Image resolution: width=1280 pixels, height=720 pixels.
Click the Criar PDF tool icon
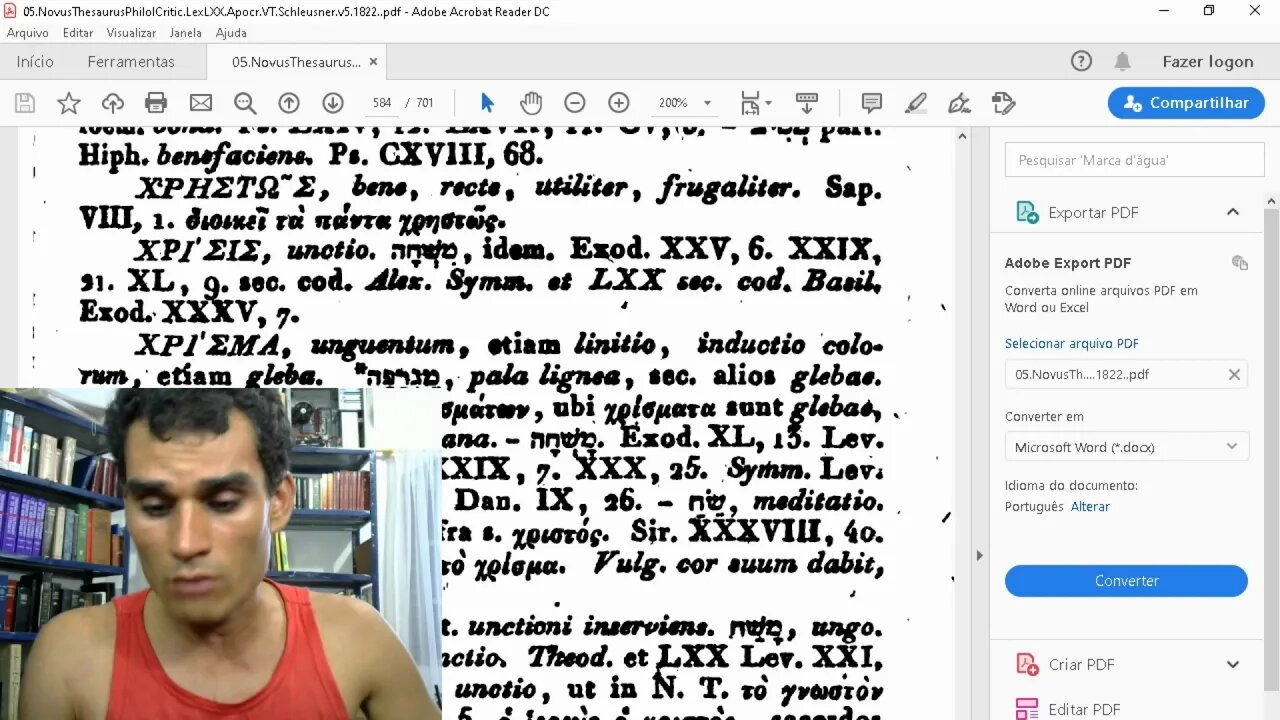(1027, 664)
